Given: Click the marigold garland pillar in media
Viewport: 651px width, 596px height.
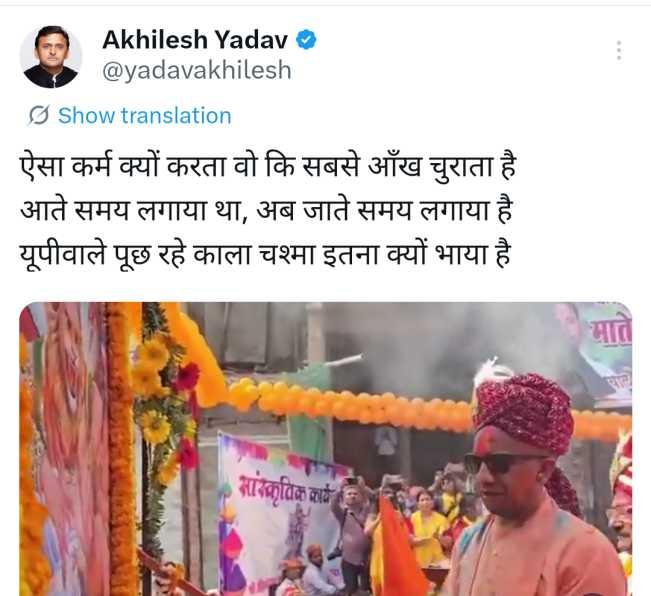Looking at the screenshot, I should pos(122,448).
